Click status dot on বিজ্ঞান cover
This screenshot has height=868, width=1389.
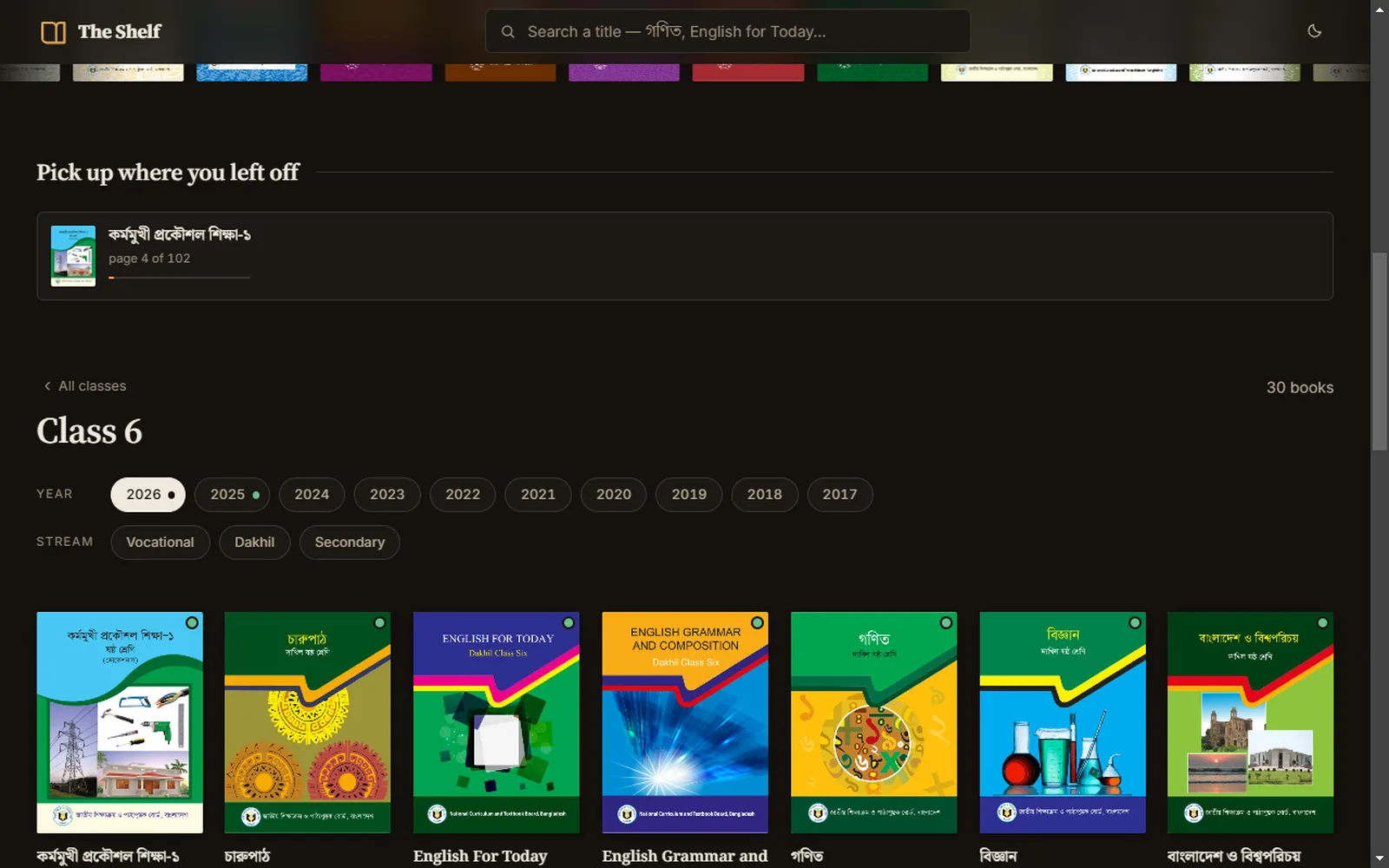point(1135,623)
